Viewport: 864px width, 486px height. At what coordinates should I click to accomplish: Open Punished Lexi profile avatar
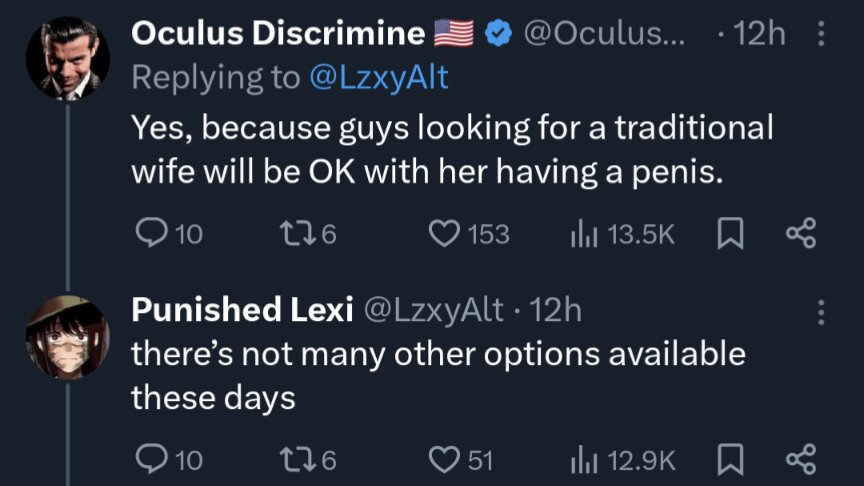click(68, 337)
